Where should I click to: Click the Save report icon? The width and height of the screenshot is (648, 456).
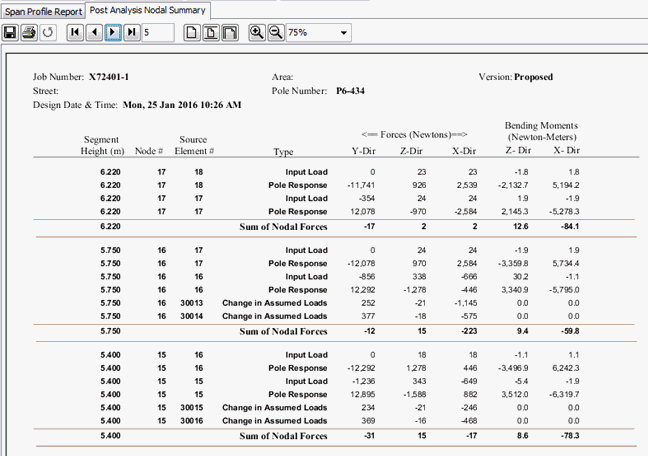[10, 32]
